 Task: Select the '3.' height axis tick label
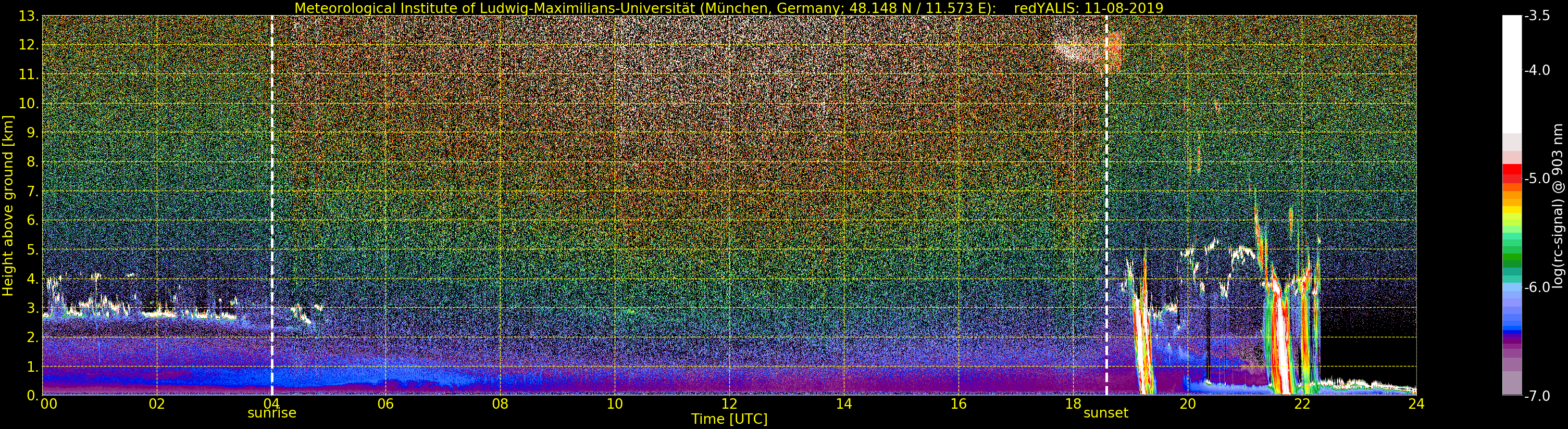(32, 308)
